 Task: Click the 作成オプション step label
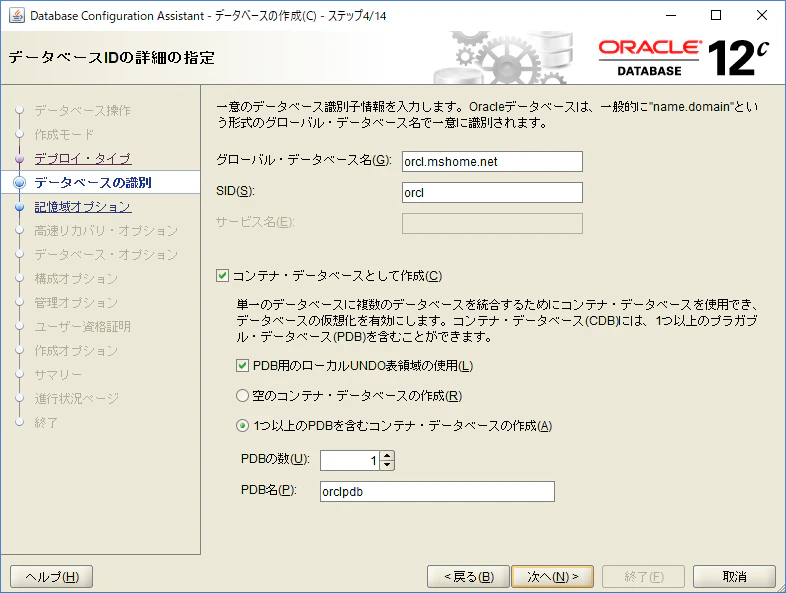pyautogui.click(x=76, y=351)
